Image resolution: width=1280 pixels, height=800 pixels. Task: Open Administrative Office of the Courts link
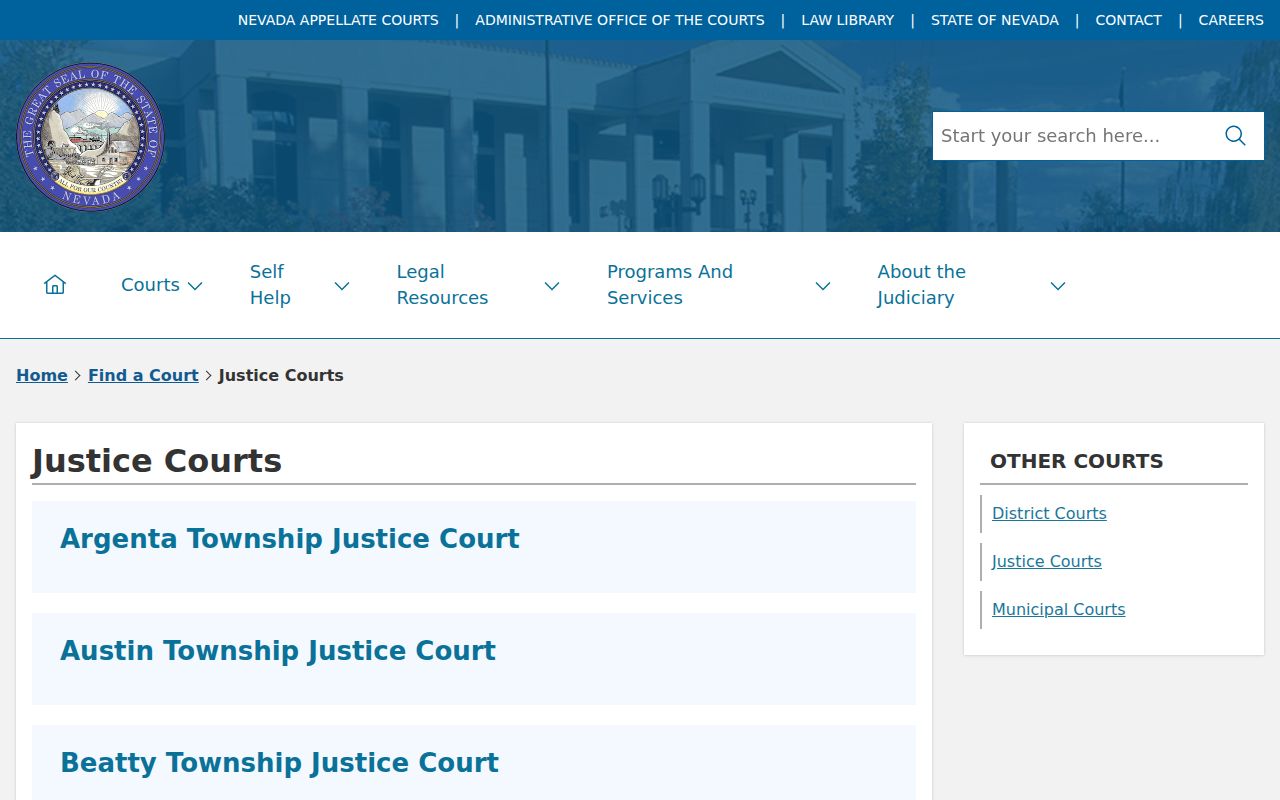[x=620, y=20]
